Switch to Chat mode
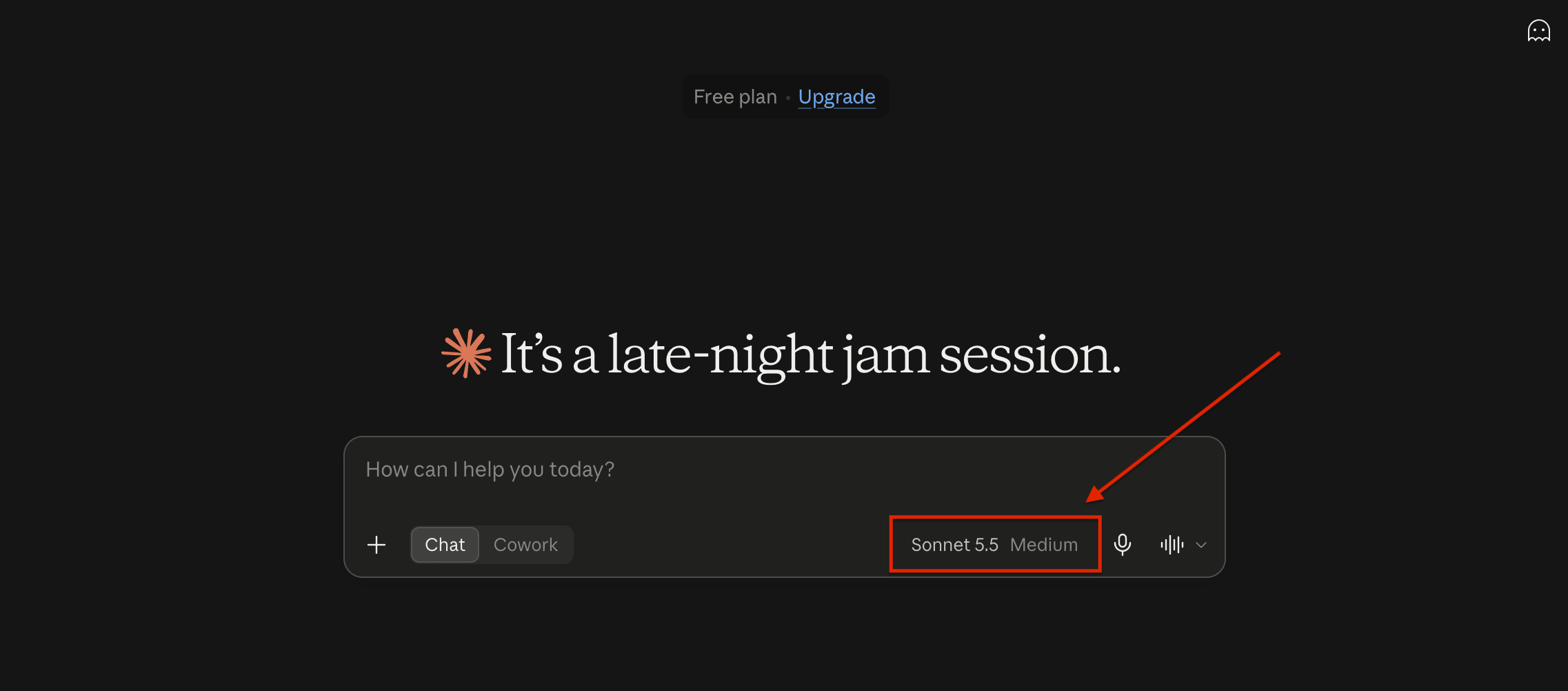Viewport: 1568px width, 691px height. click(445, 545)
